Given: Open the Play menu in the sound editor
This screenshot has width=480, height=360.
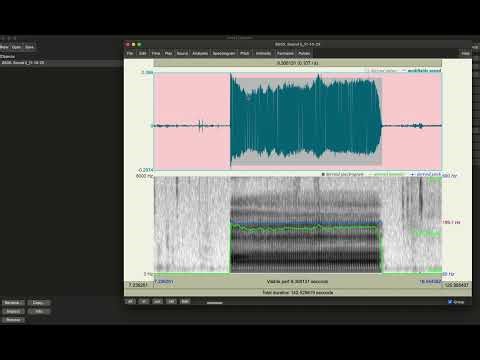Looking at the screenshot, I should (168, 53).
